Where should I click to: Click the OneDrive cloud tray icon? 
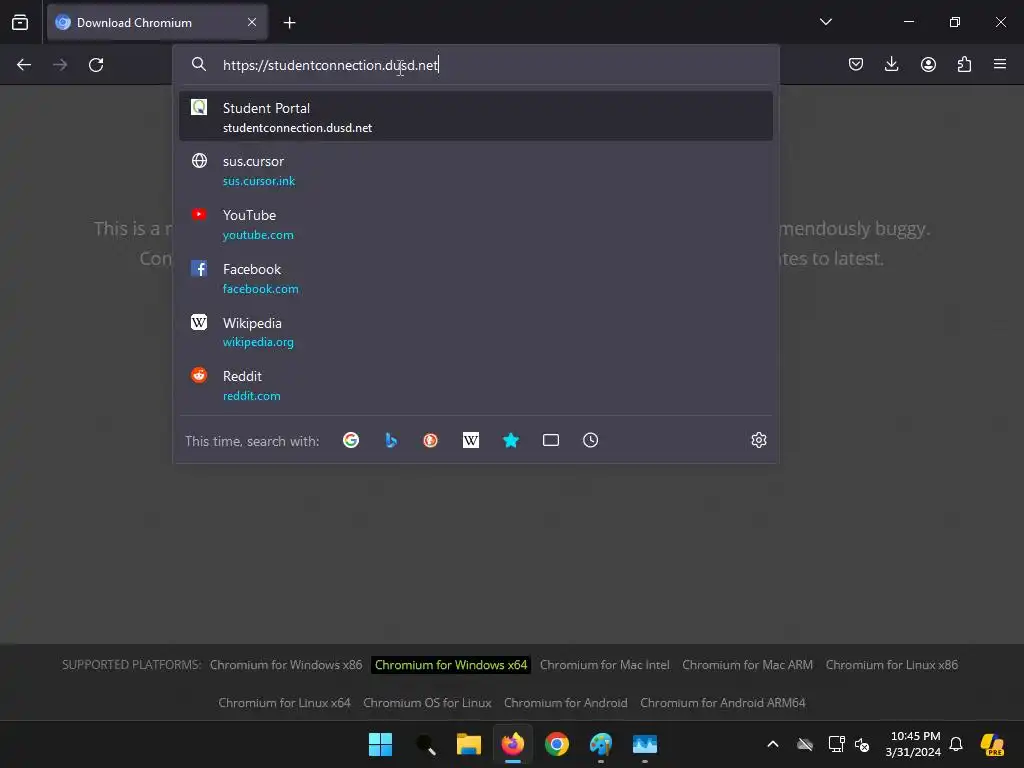tap(805, 744)
